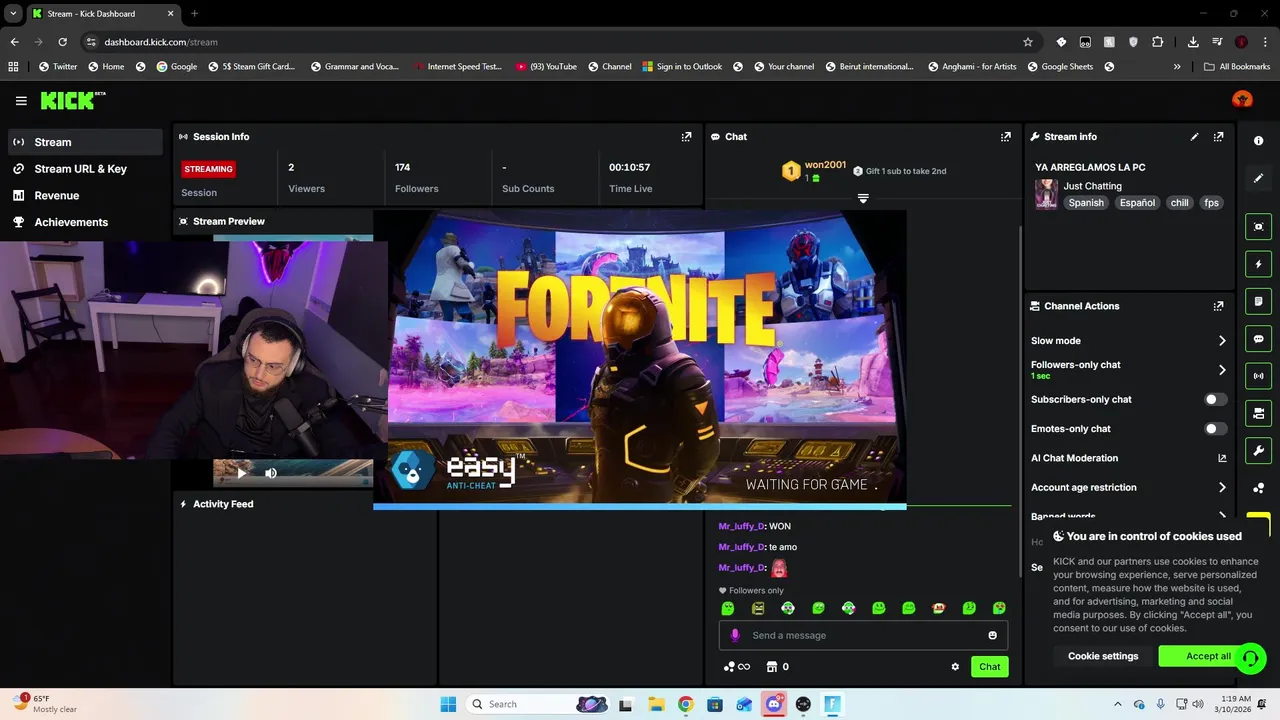Click the headset support bubble
The width and height of the screenshot is (1280, 720).
point(1250,658)
